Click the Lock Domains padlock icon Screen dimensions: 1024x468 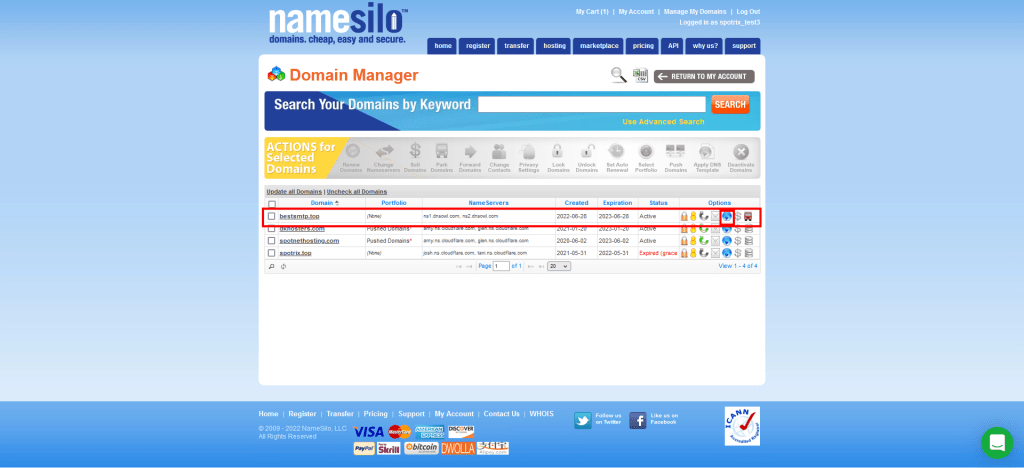[558, 151]
